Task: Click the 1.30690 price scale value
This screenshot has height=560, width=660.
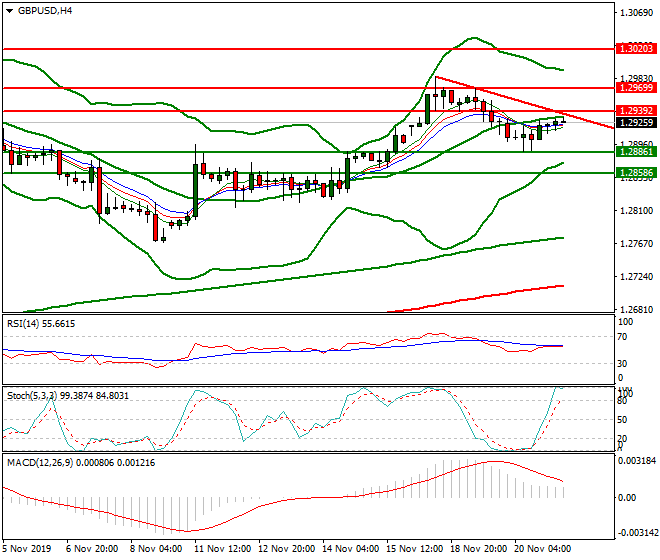Action: pyautogui.click(x=637, y=13)
